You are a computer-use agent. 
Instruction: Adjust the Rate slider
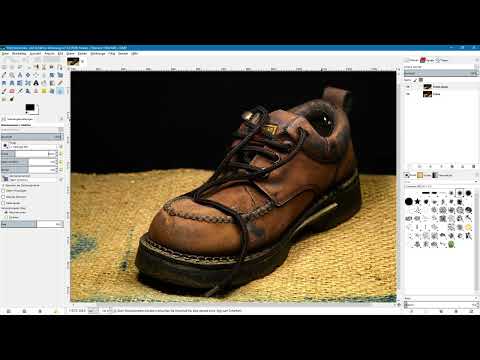pyautogui.click(x=31, y=224)
